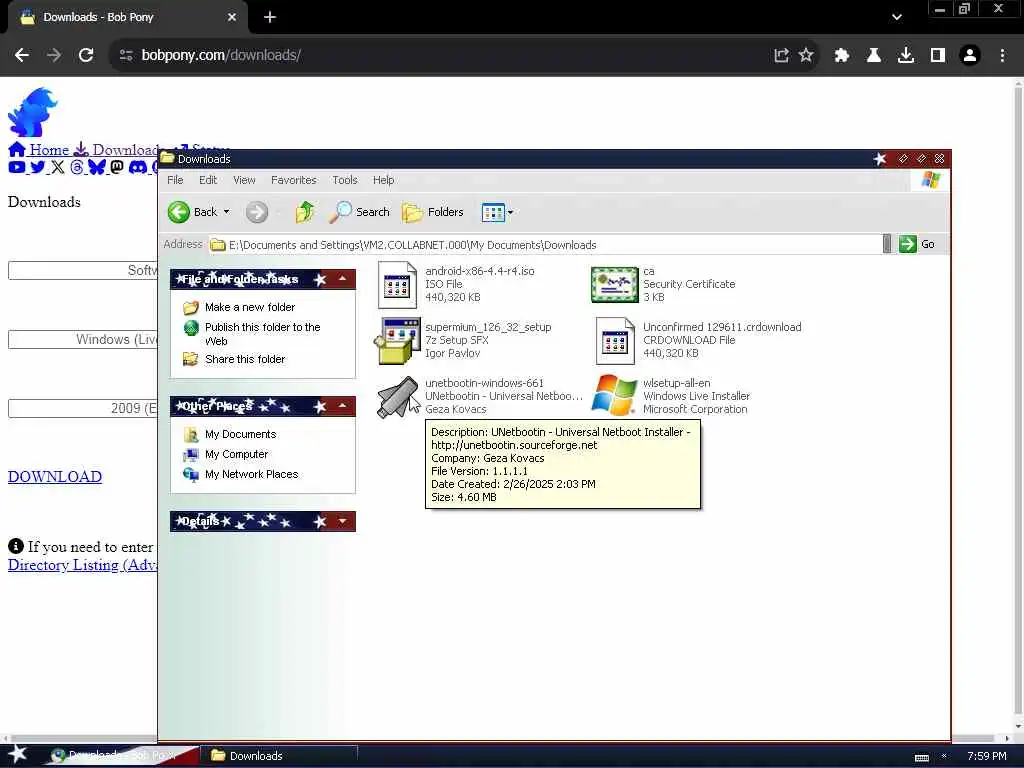
Task: Expand the Details panel
Action: tap(342, 521)
